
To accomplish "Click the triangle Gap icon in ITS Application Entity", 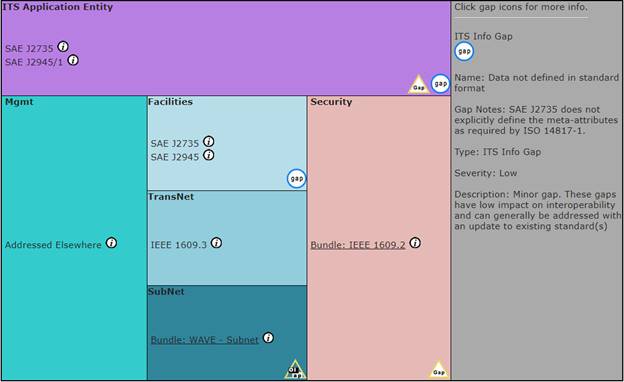I will (419, 84).
